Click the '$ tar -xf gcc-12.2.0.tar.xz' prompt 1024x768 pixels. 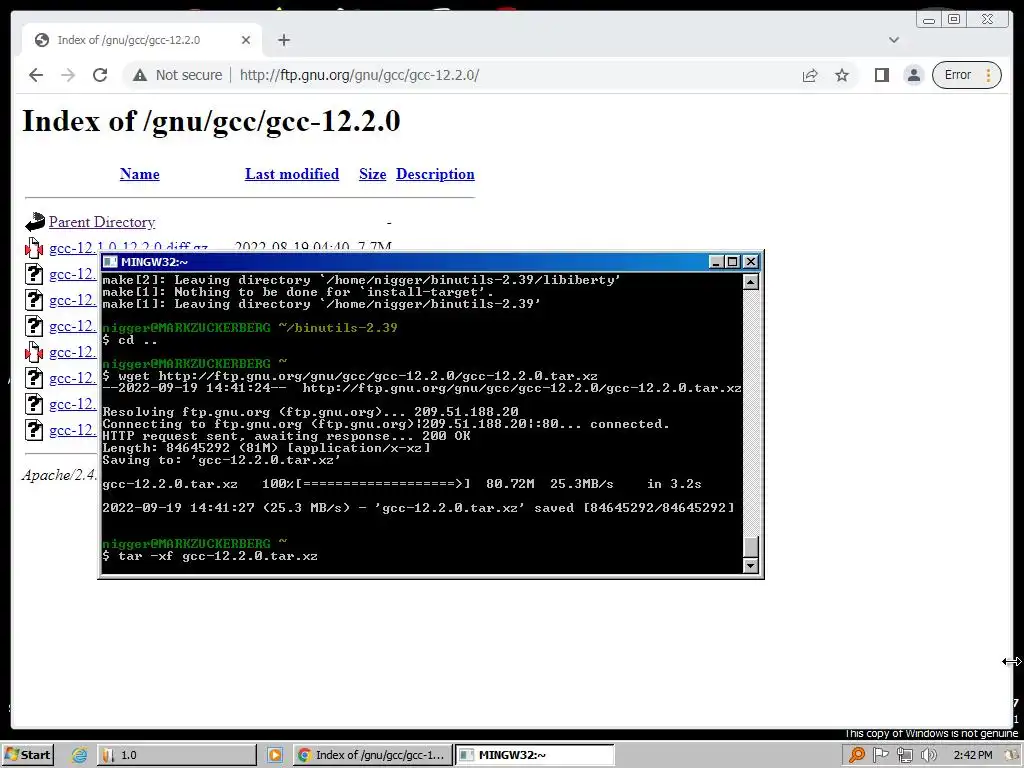click(210, 556)
